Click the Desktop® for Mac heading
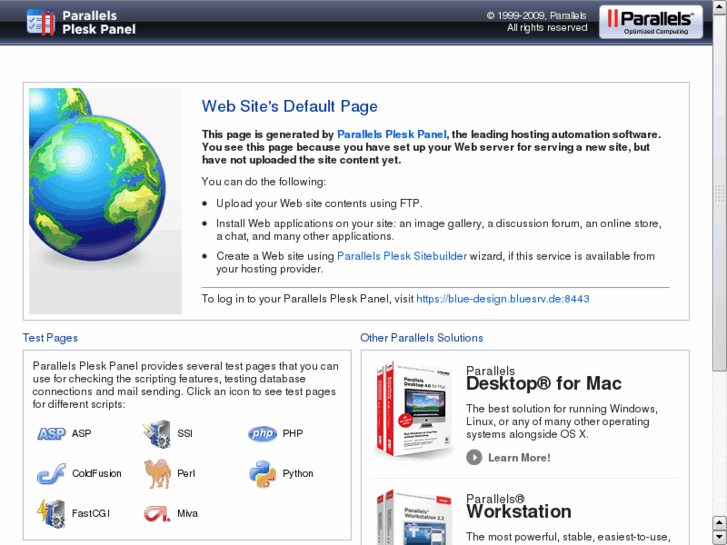 click(x=544, y=384)
